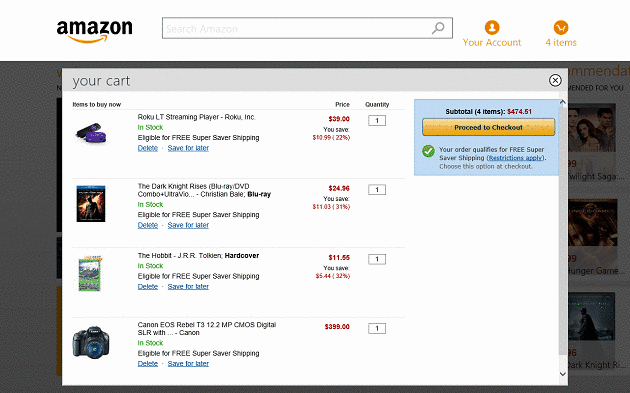
Task: Close the your cart dialog
Action: [555, 80]
